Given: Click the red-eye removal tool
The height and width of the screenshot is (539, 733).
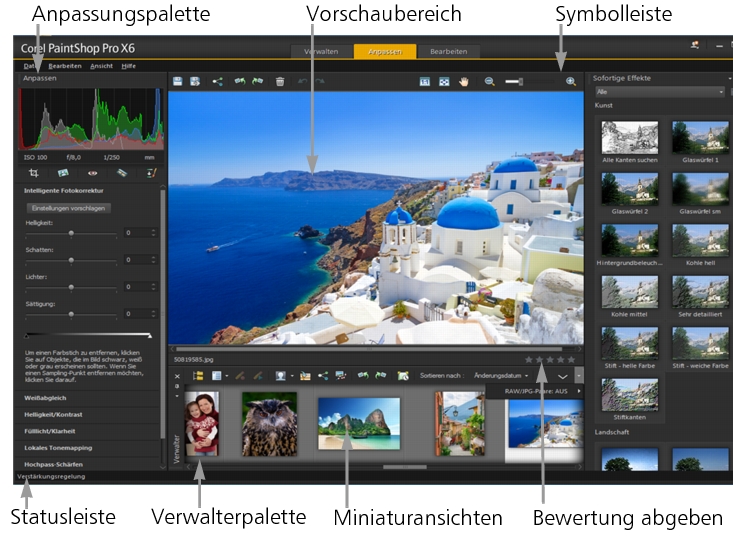Looking at the screenshot, I should (91, 173).
